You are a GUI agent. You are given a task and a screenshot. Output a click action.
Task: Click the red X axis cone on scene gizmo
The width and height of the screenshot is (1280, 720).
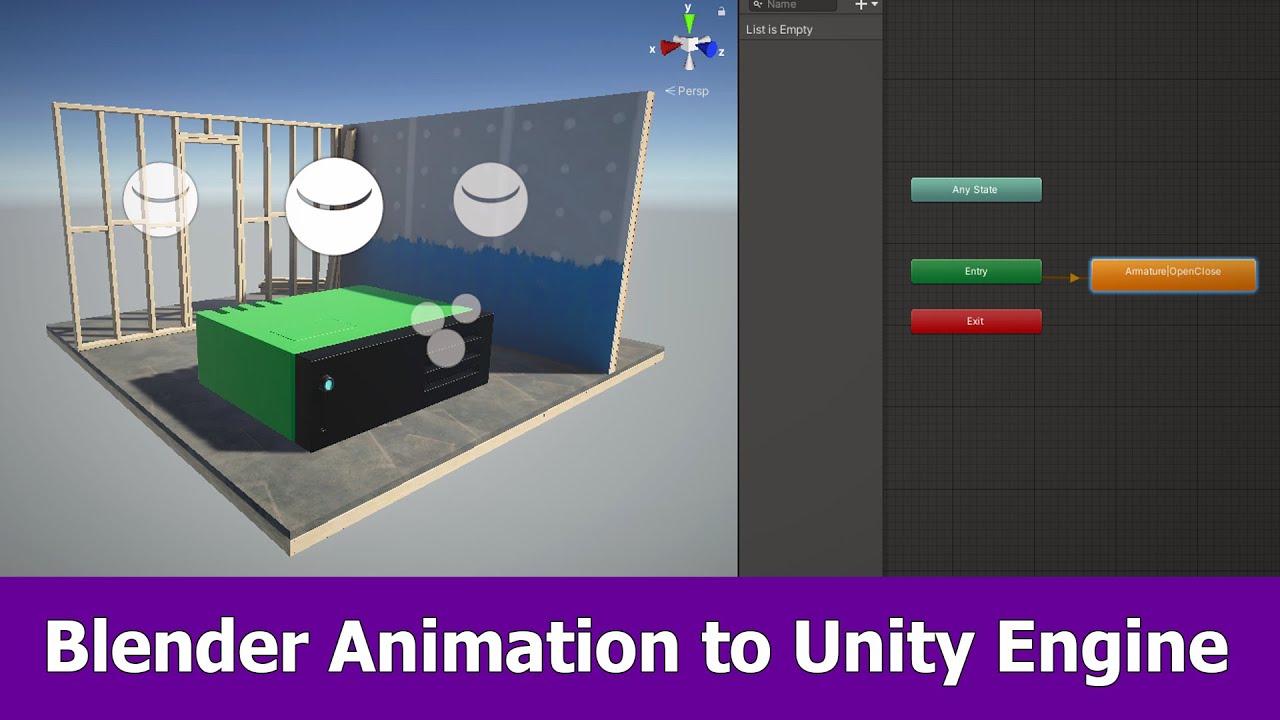669,47
